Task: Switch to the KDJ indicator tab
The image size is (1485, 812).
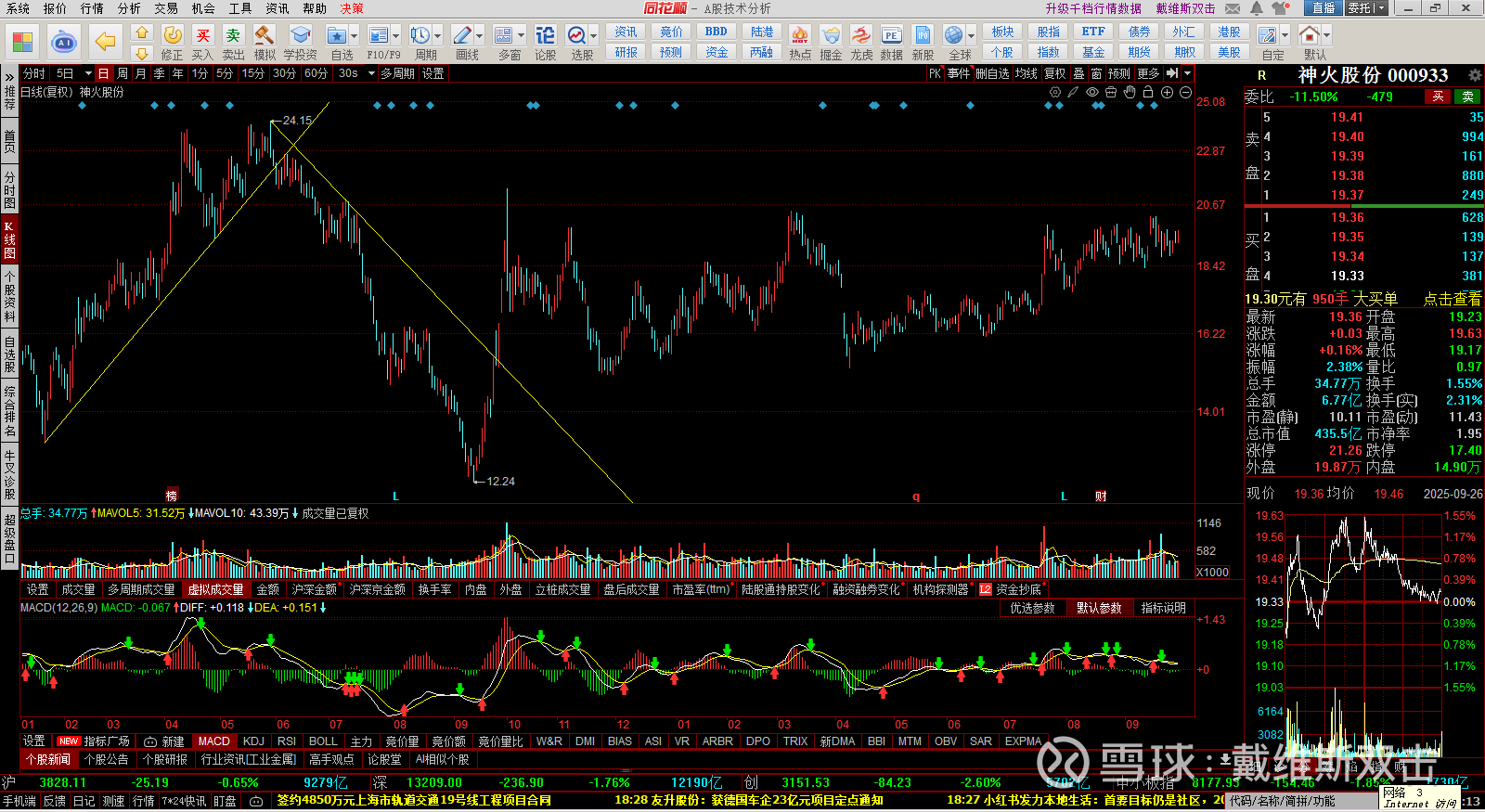Action: coord(253,741)
